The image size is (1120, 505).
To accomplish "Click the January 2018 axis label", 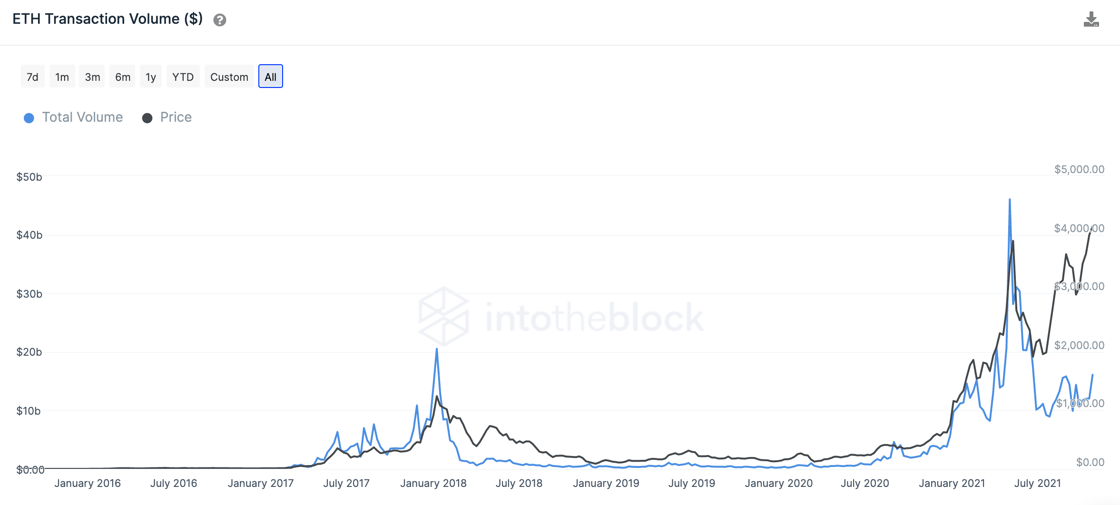I will coord(433,484).
